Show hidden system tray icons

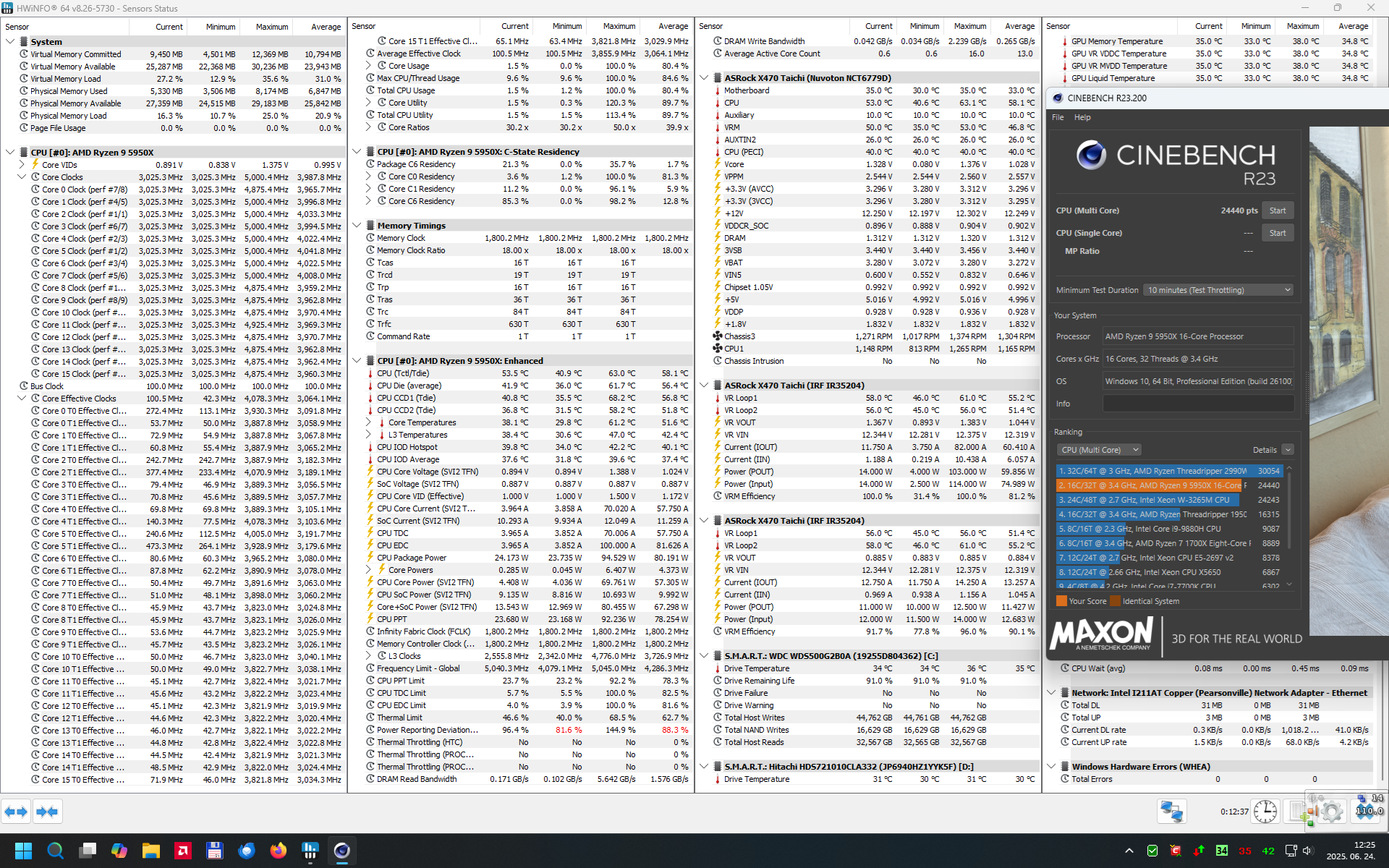coord(1129,851)
